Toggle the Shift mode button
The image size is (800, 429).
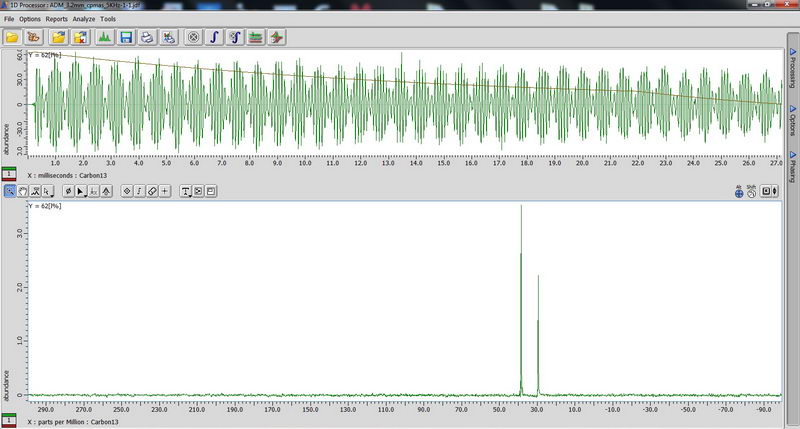pyautogui.click(x=751, y=192)
